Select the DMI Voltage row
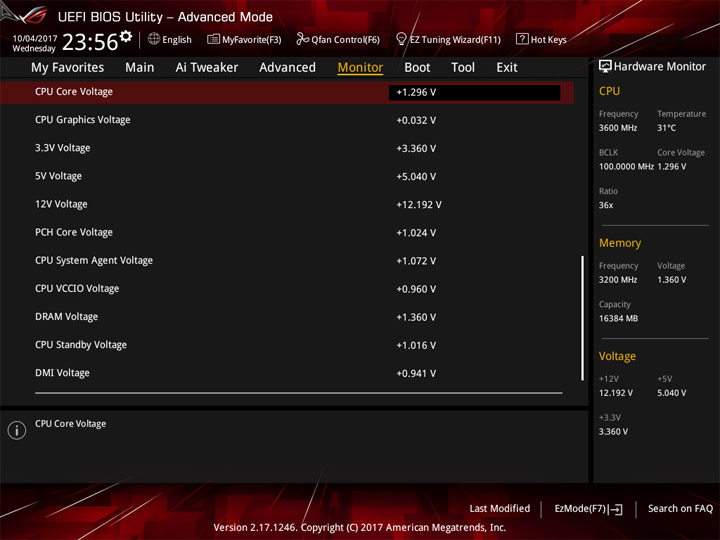 [287, 373]
